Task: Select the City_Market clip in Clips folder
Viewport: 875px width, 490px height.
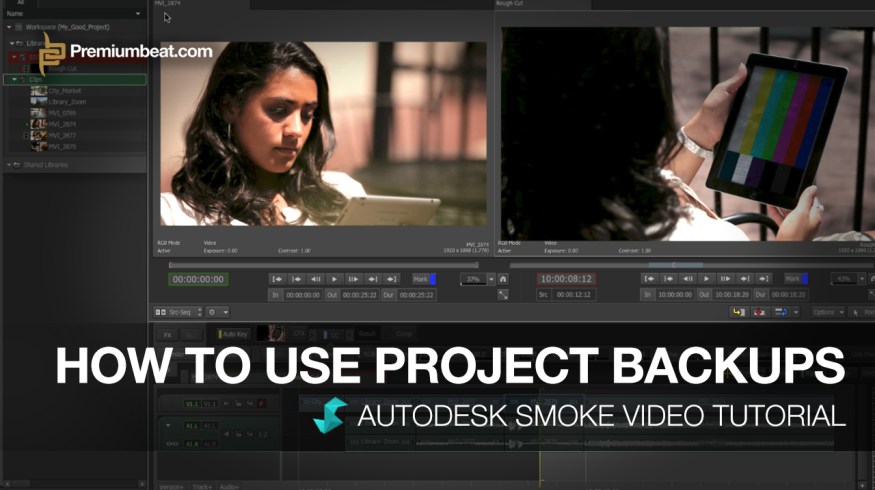Action: coord(63,91)
